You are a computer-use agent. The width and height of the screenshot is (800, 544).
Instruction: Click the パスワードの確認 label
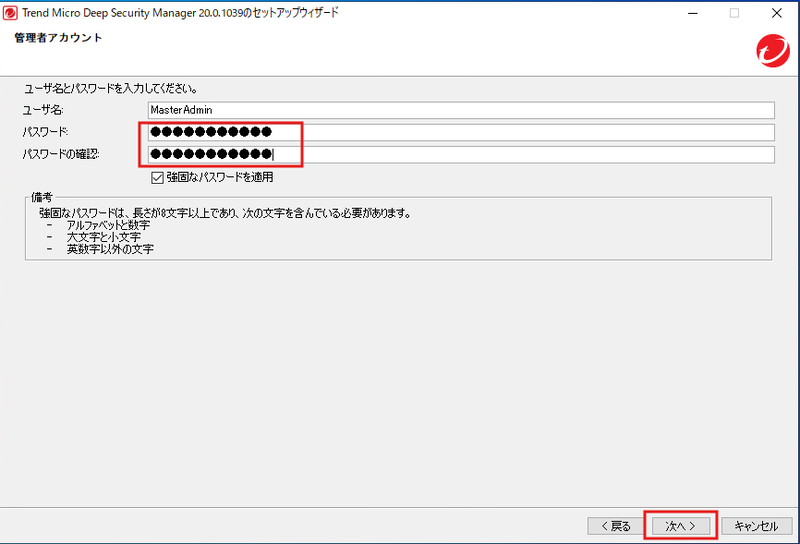coord(61,154)
